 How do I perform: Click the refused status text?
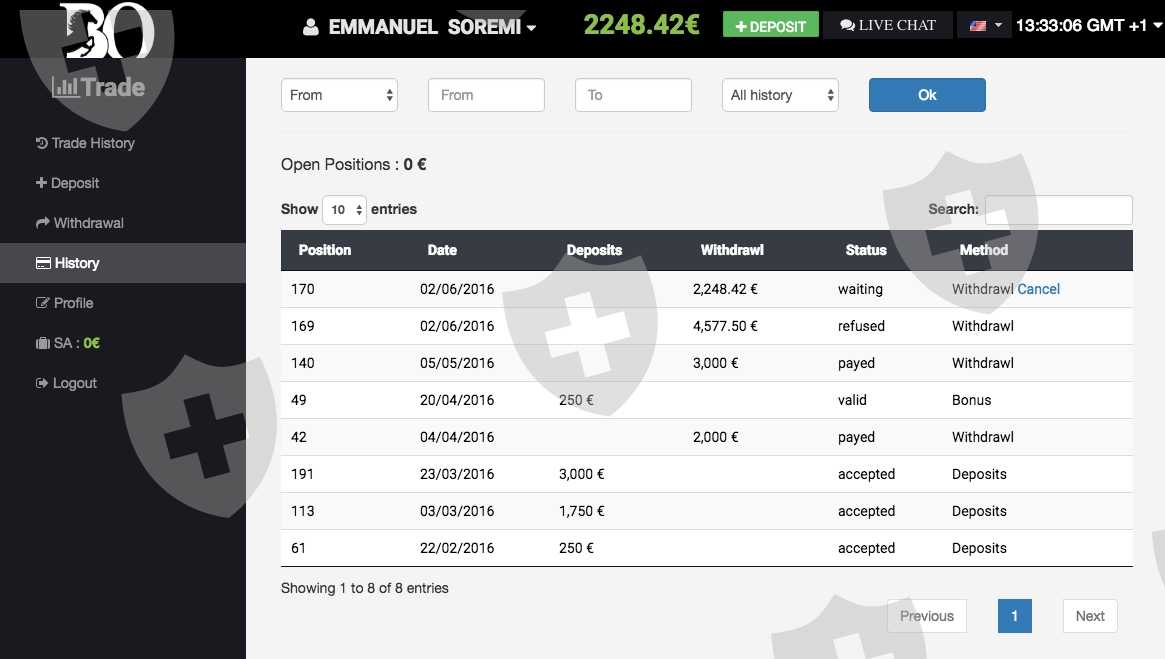click(x=861, y=326)
